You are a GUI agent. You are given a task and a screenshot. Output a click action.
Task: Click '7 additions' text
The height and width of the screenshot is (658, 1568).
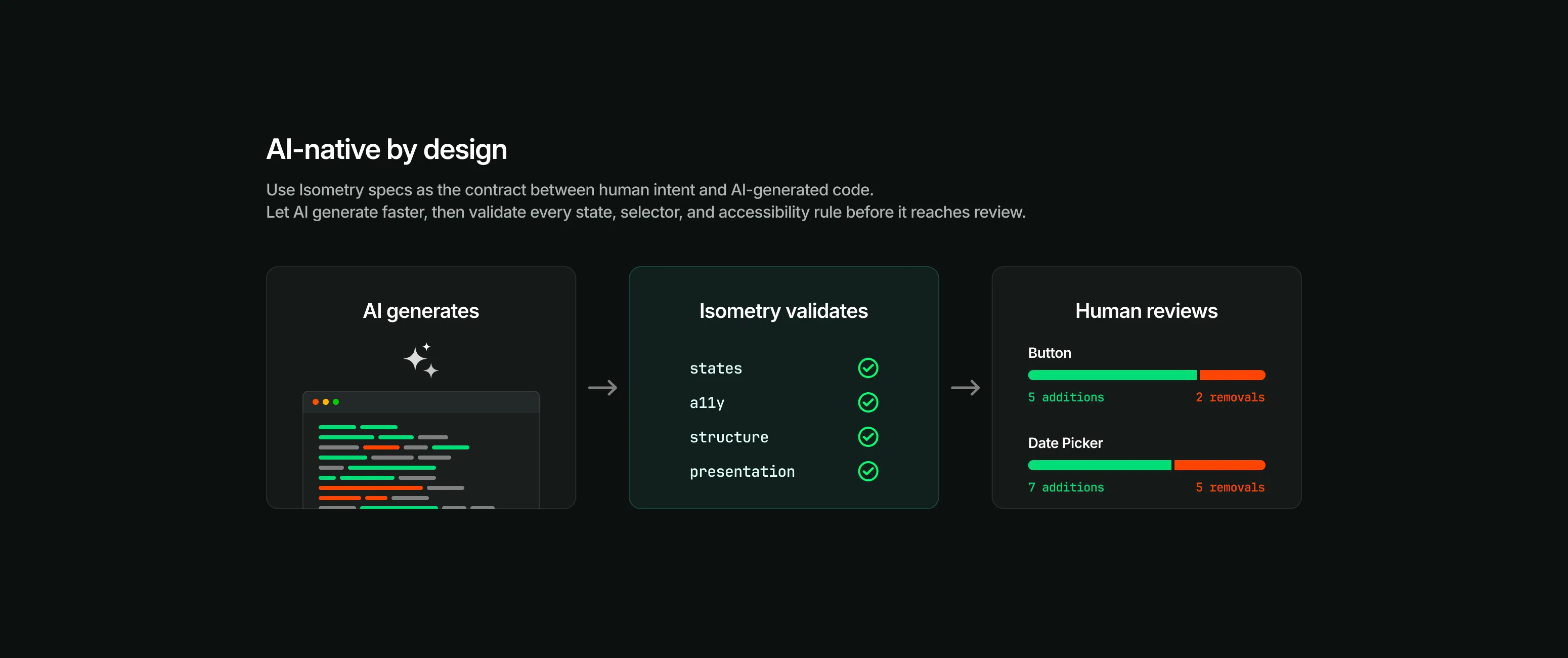[1066, 487]
